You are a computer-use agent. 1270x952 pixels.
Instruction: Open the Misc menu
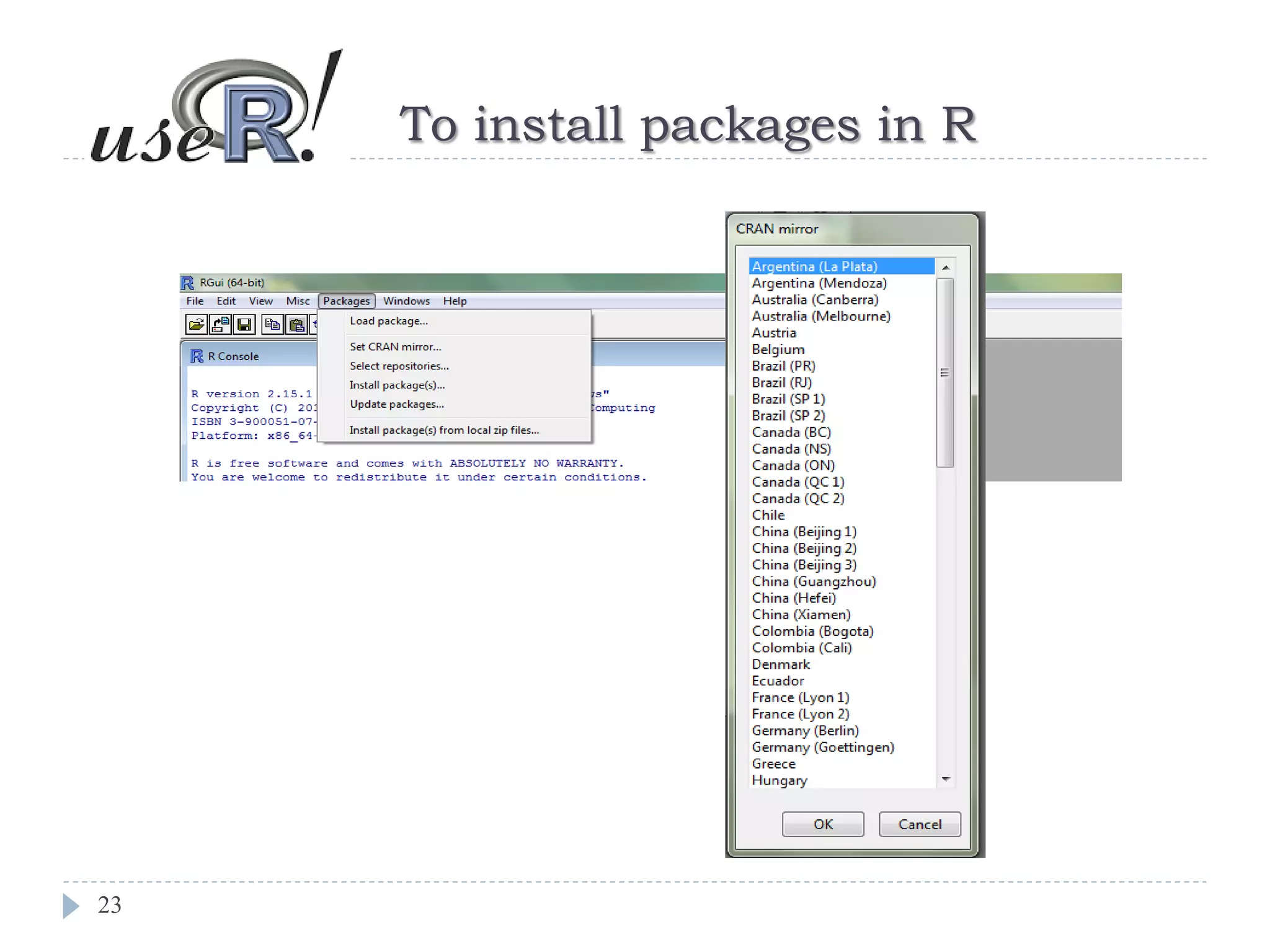pos(298,301)
